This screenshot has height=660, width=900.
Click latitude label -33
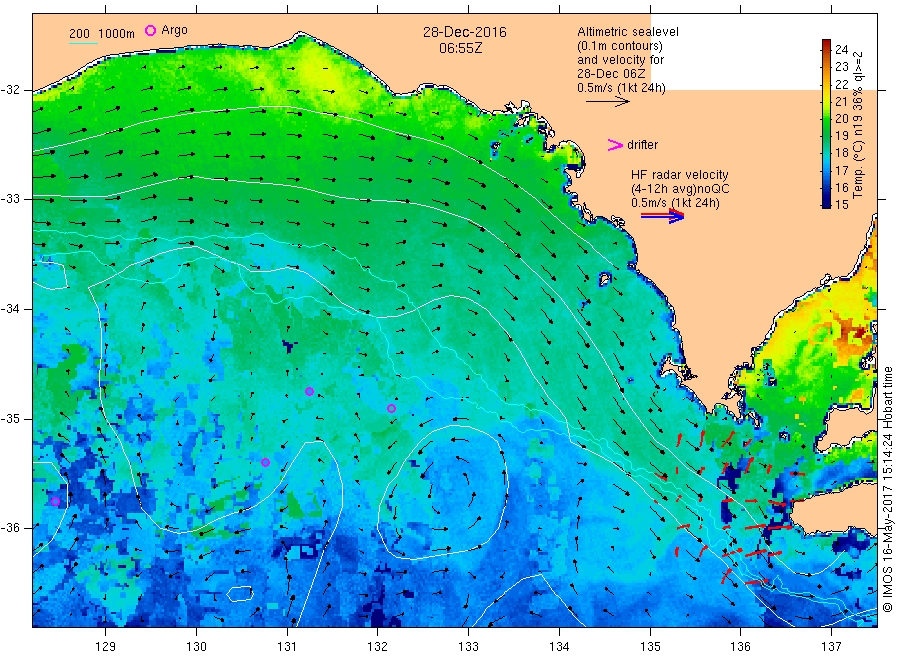pos(10,199)
